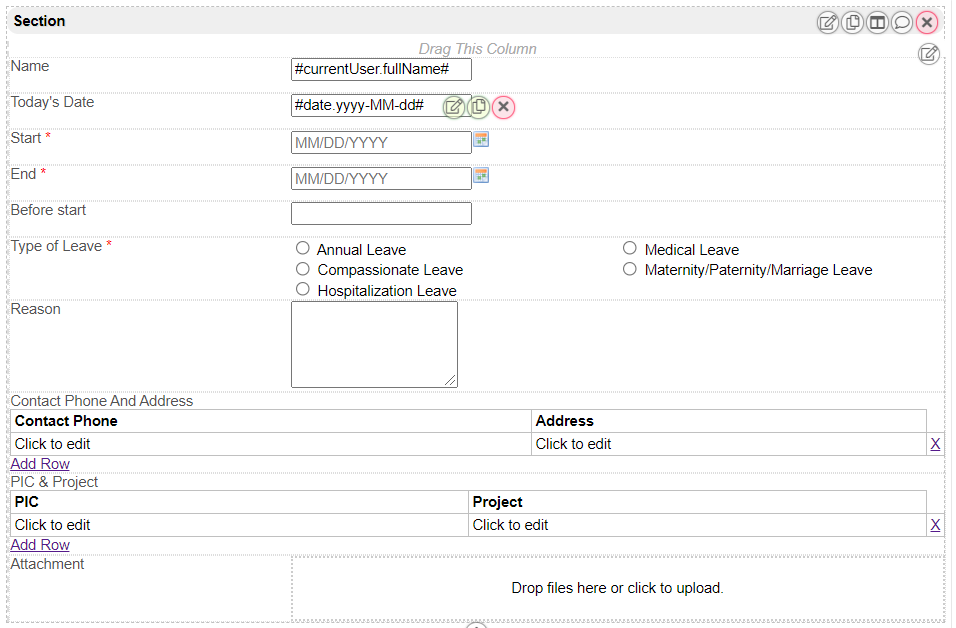This screenshot has height=628, width=956.
Task: Click the Attachment file upload drop zone
Action: [x=617, y=588]
